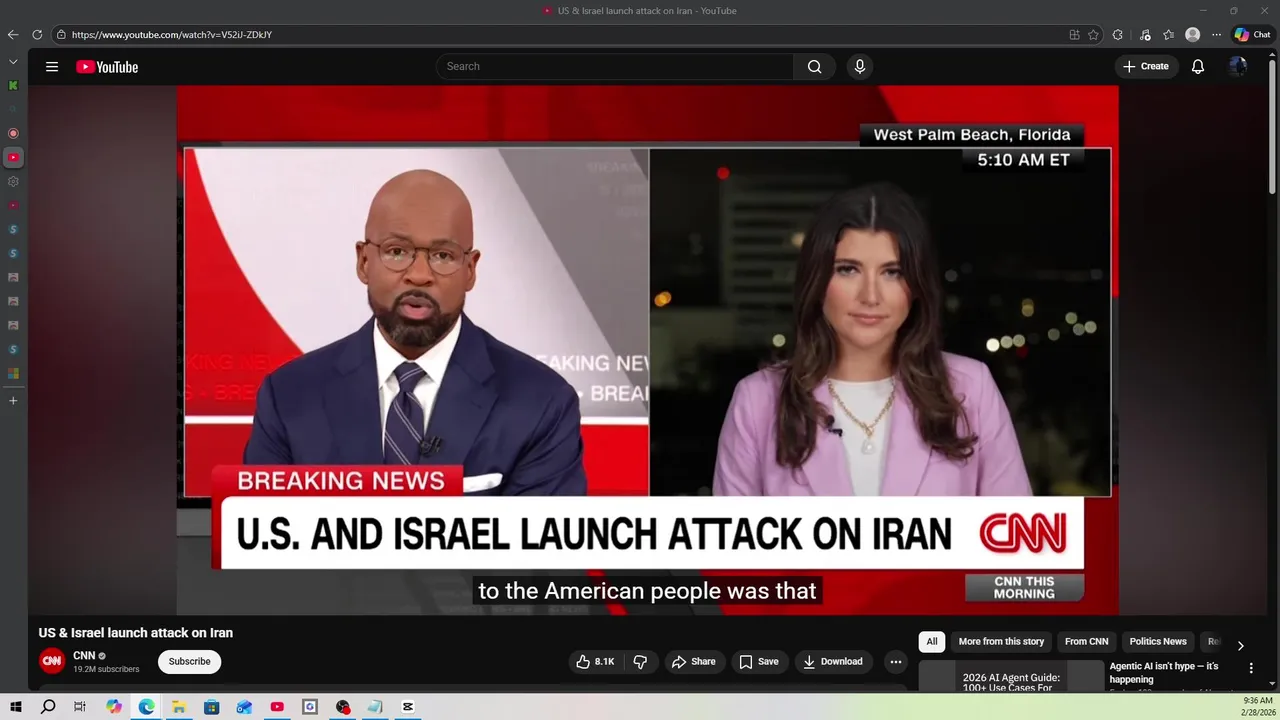1280x720 pixels.
Task: Open the 2026 AI Agent Guide thumbnail
Action: point(1011,676)
